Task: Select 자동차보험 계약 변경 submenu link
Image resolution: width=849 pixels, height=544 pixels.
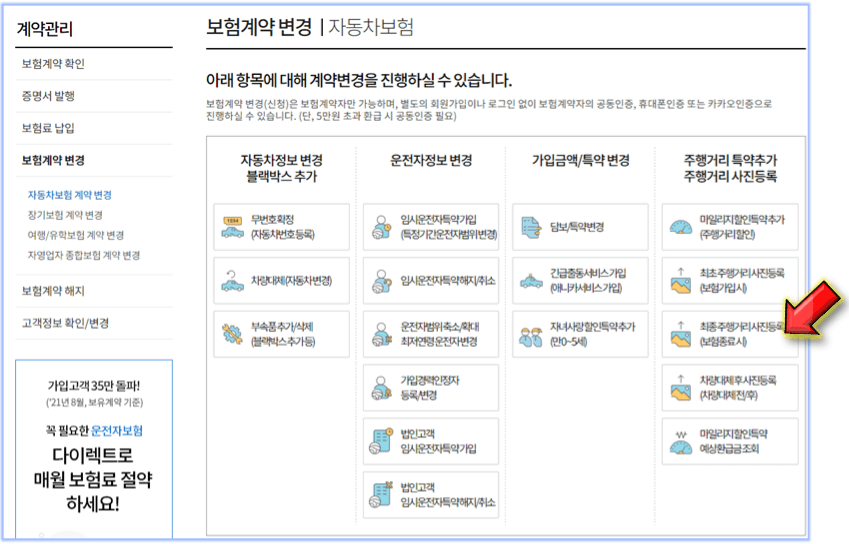Action: click(70, 195)
